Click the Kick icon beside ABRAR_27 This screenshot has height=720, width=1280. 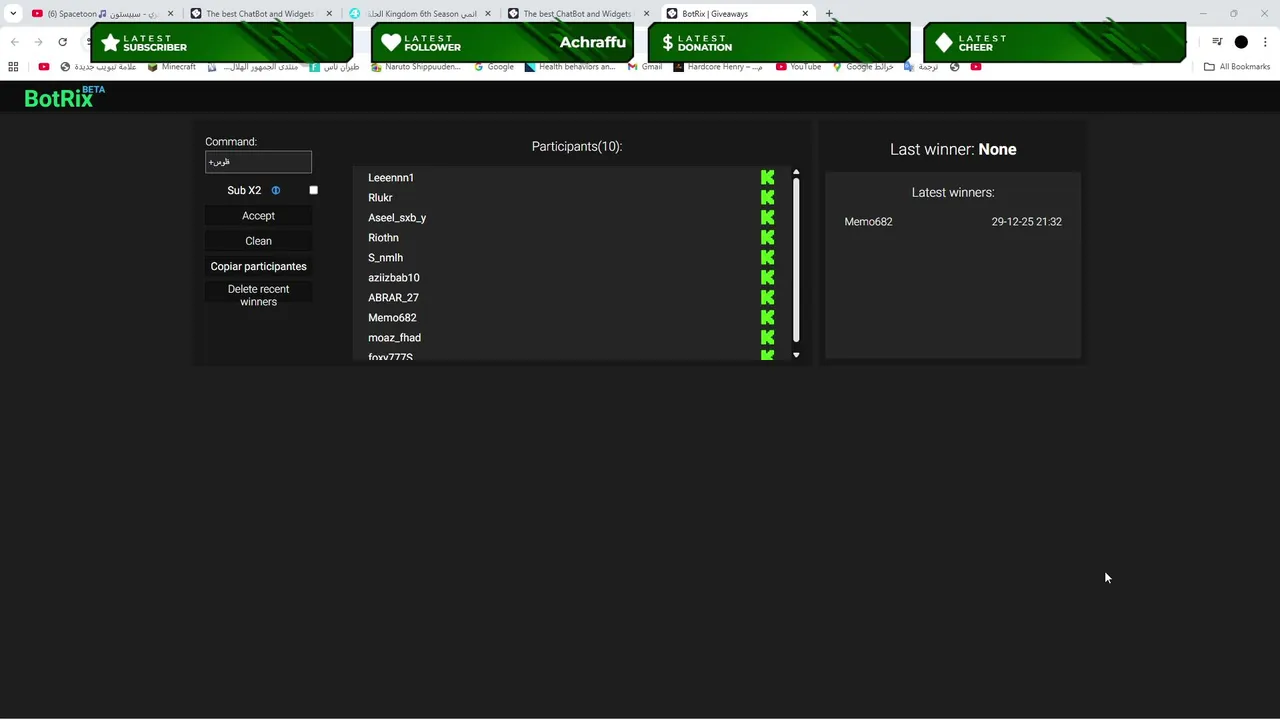coord(767,298)
